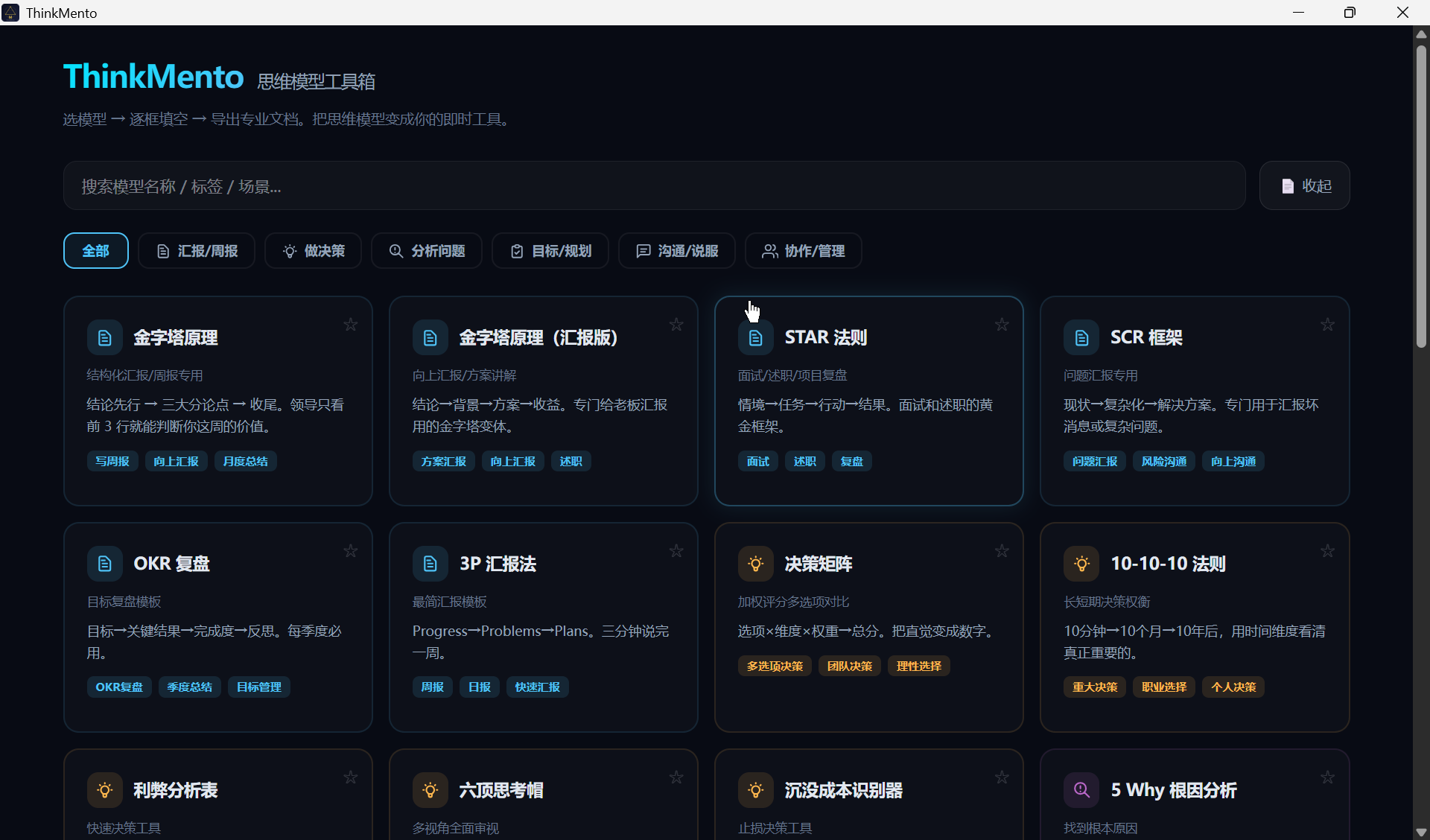Viewport: 1430px width, 840px height.
Task: Focus the 搜索模型名称 search field
Action: tap(655, 185)
